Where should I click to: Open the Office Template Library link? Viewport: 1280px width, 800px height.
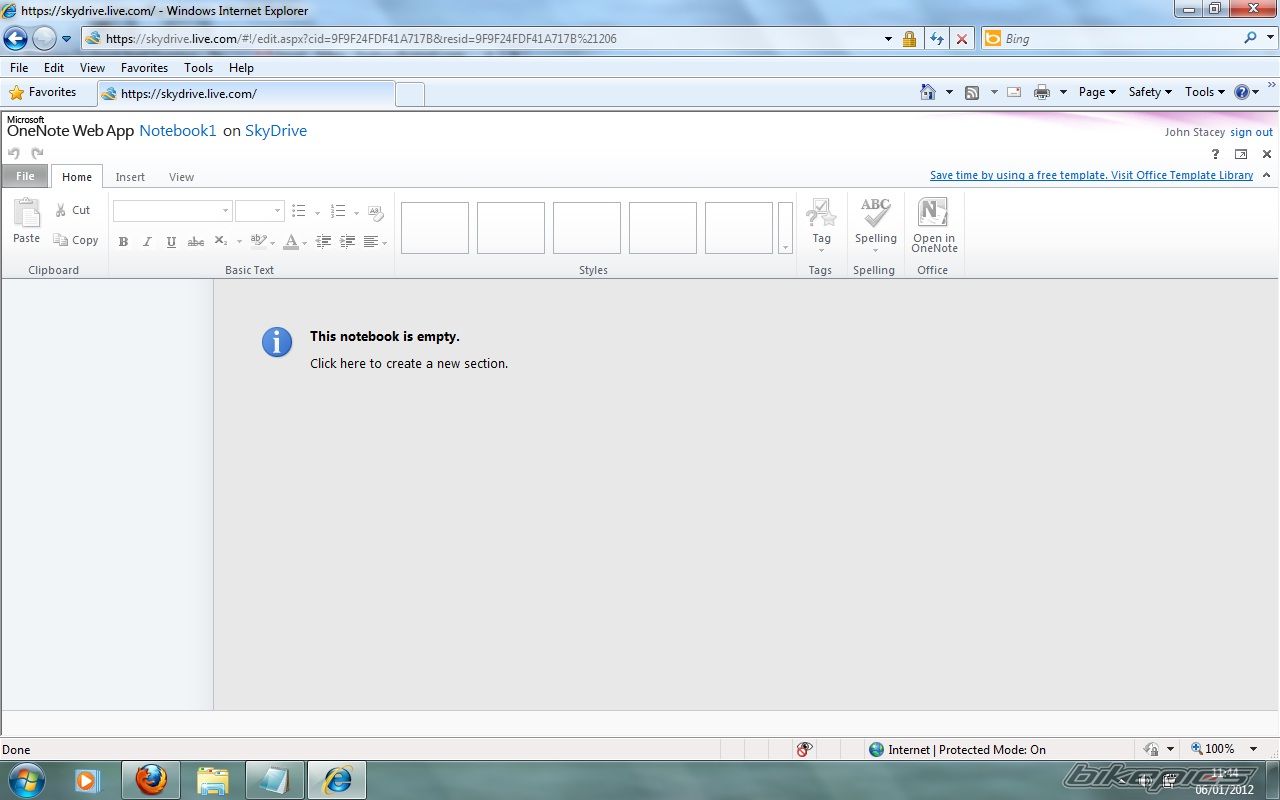pos(1091,175)
